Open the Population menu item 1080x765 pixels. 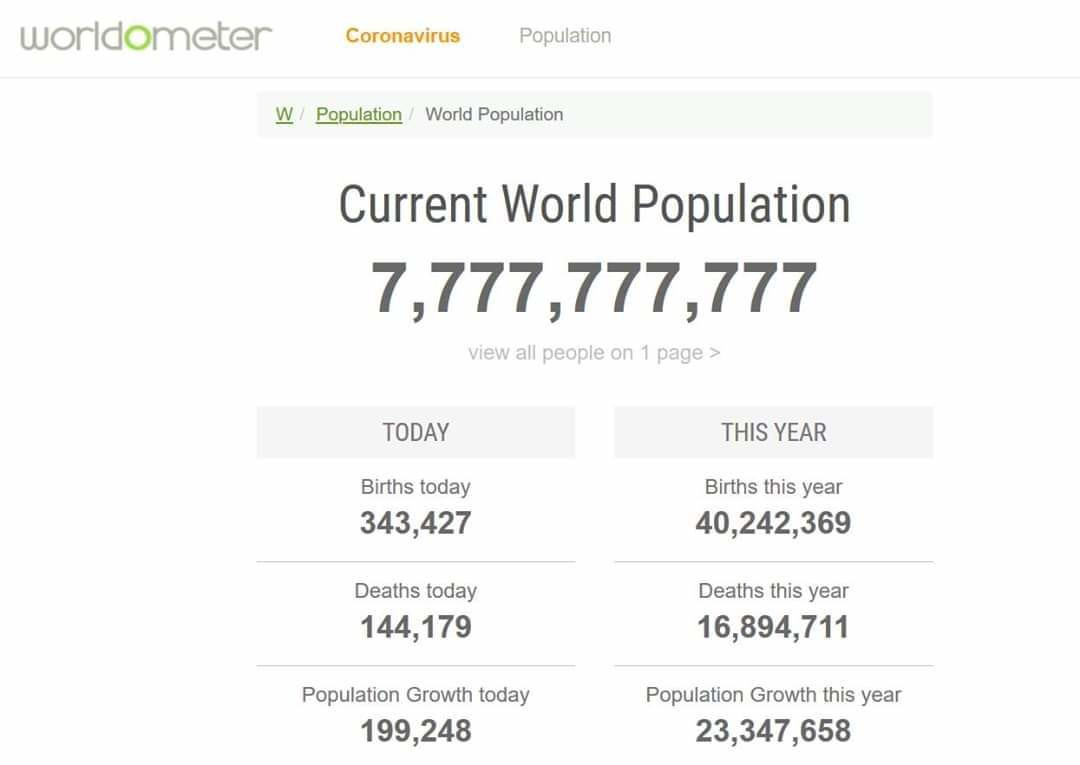coord(565,36)
